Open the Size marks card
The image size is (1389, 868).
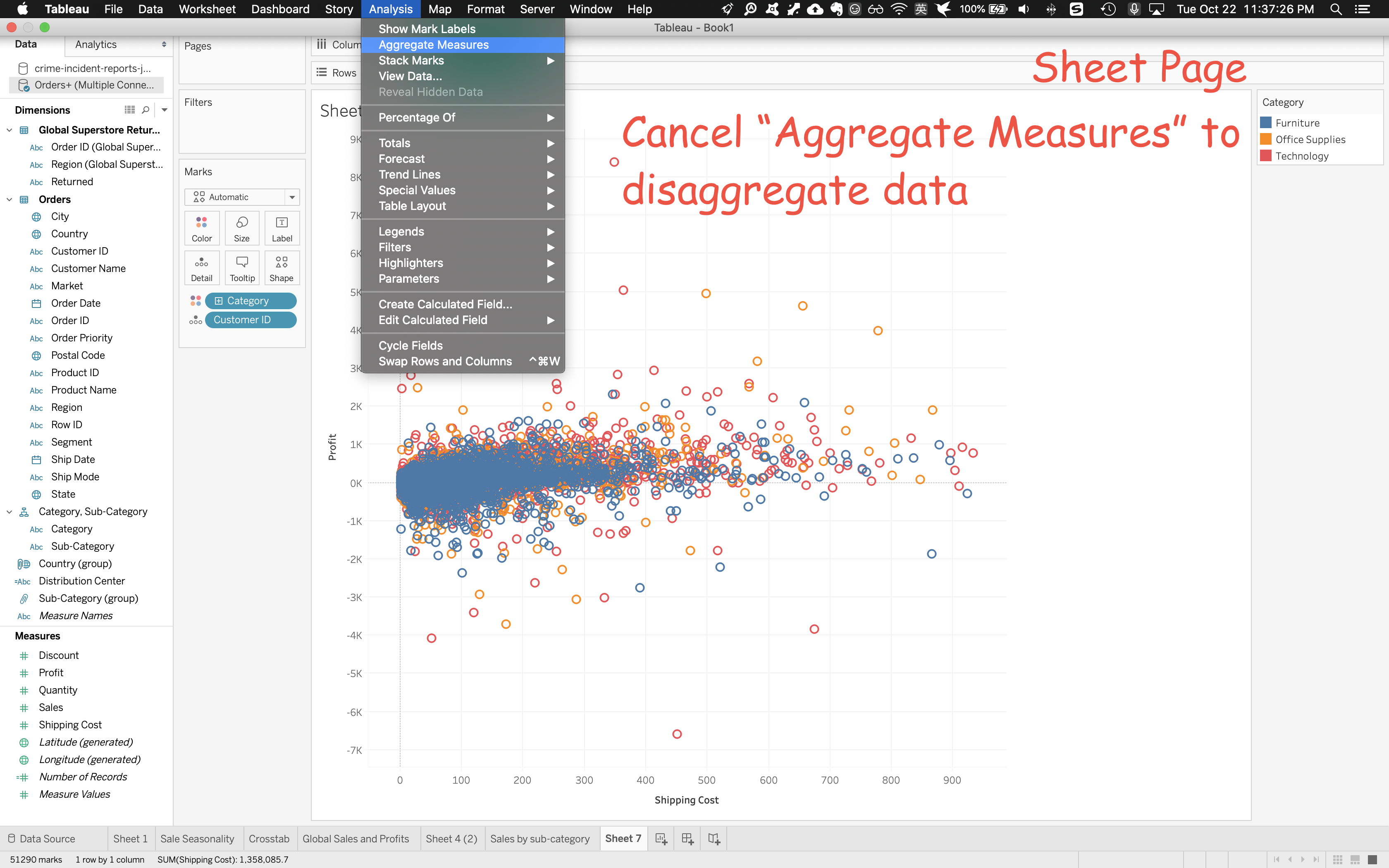(x=242, y=229)
